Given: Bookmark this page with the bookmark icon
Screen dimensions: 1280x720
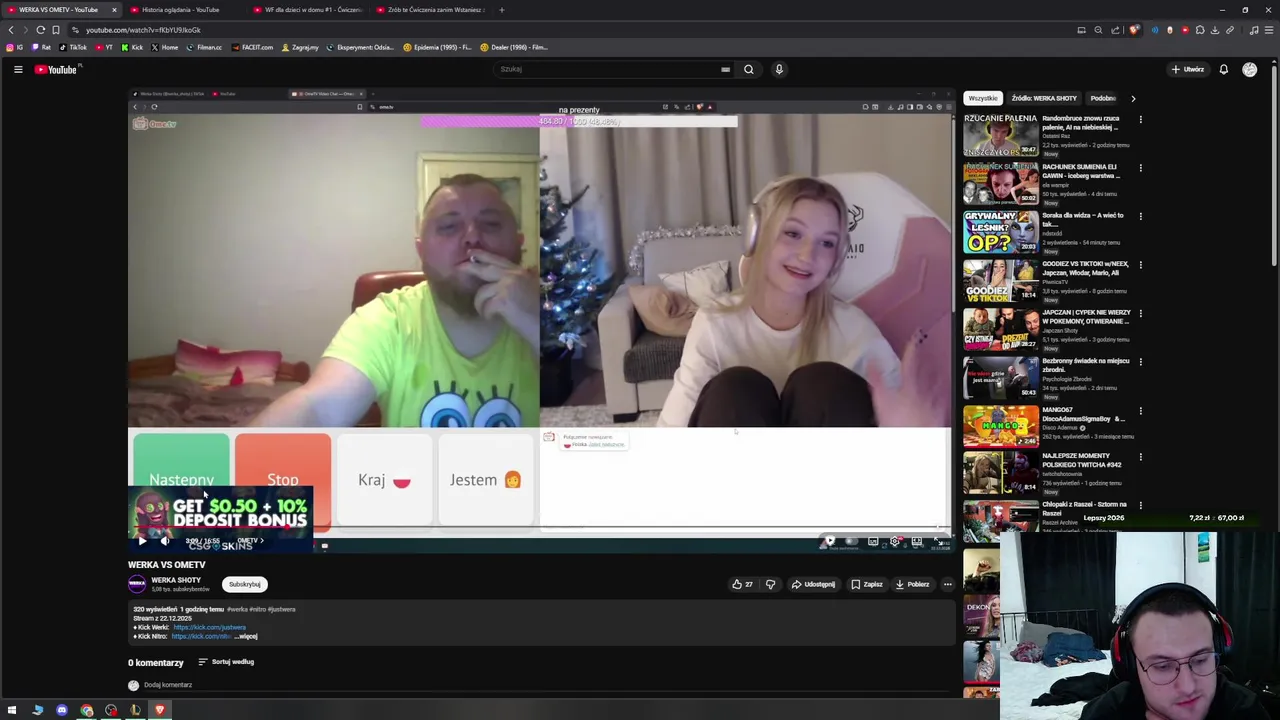Looking at the screenshot, I should [56, 30].
